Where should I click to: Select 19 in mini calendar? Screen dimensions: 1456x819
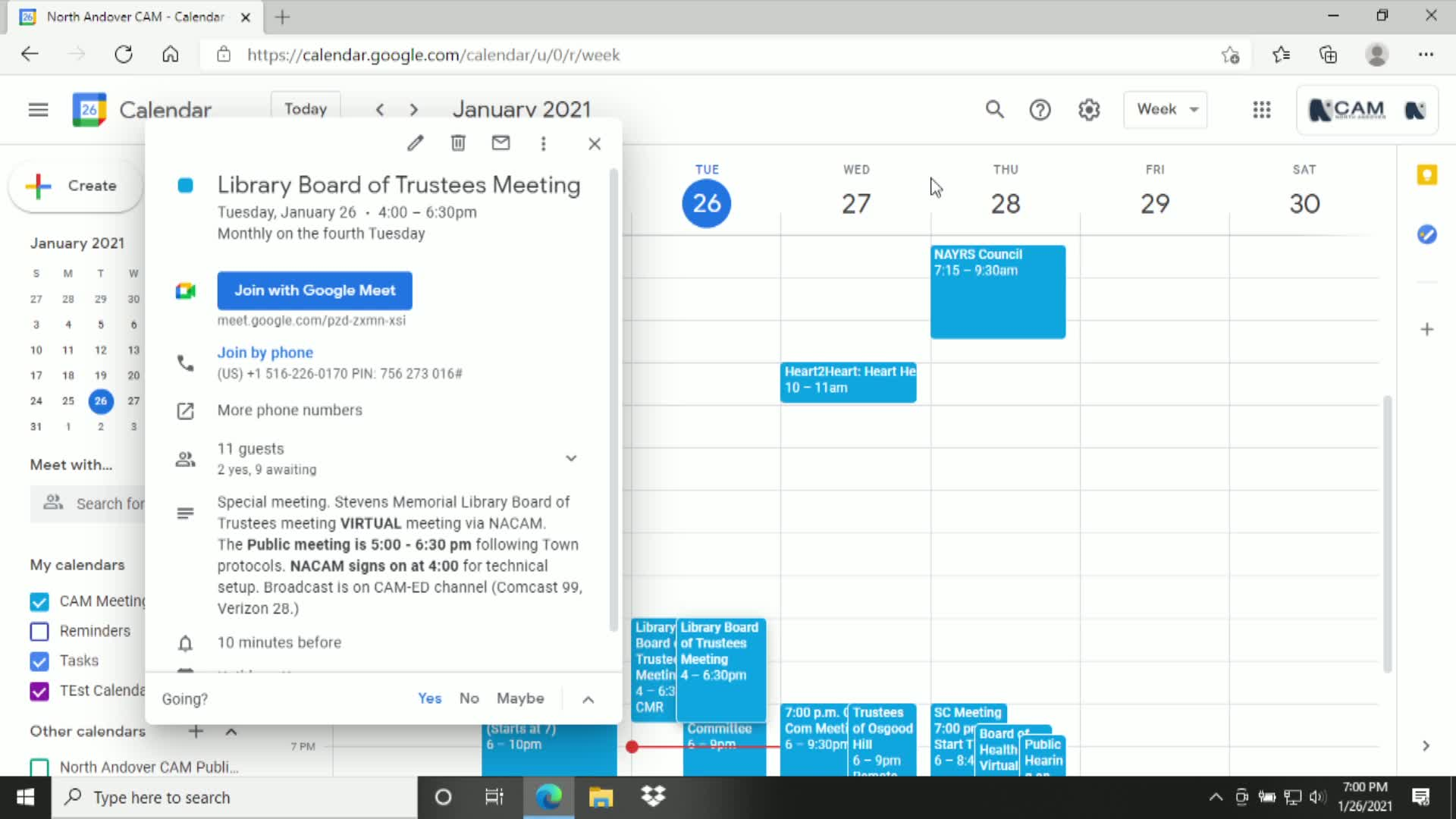(x=100, y=375)
